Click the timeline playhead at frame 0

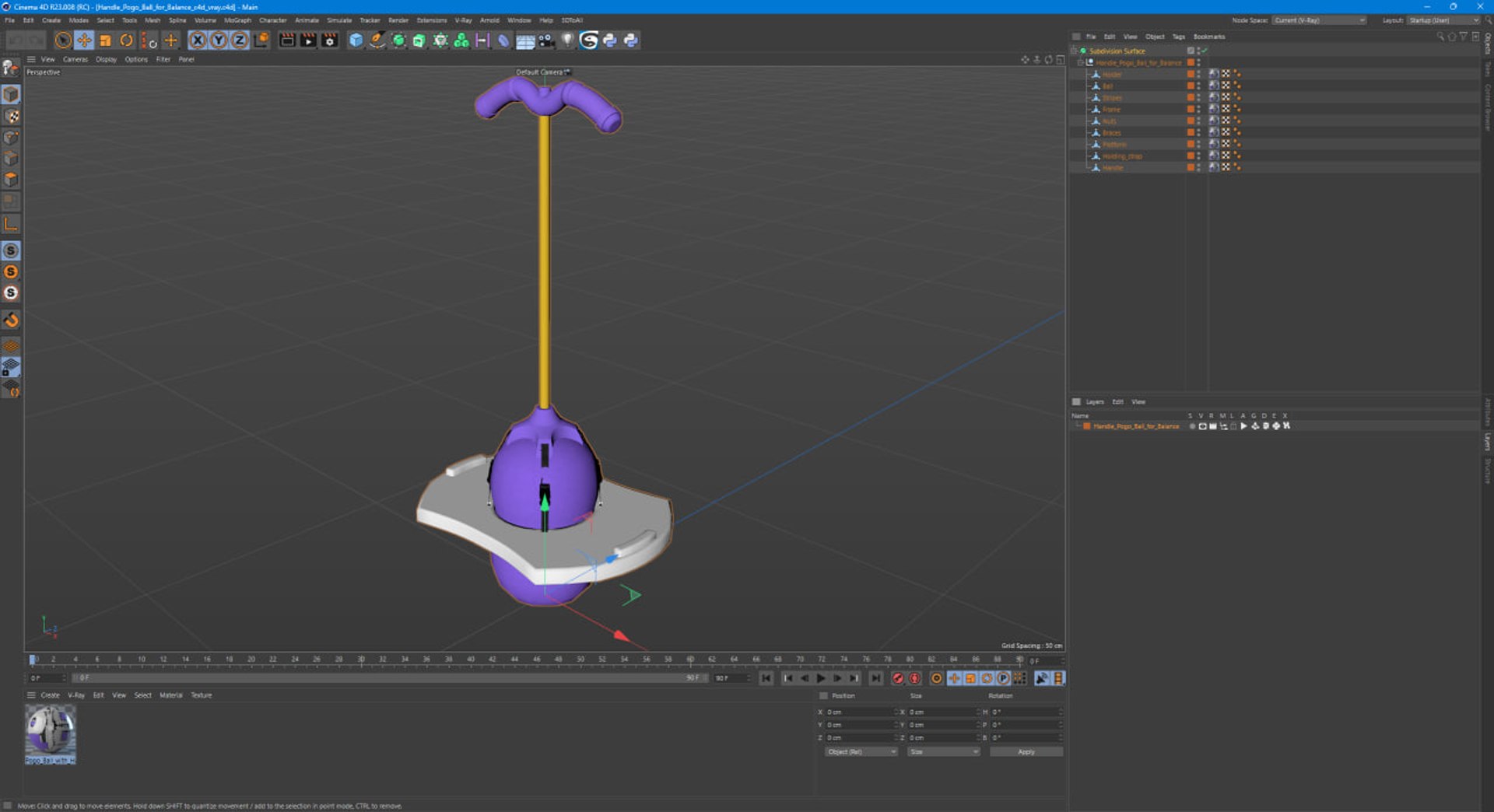coord(32,660)
